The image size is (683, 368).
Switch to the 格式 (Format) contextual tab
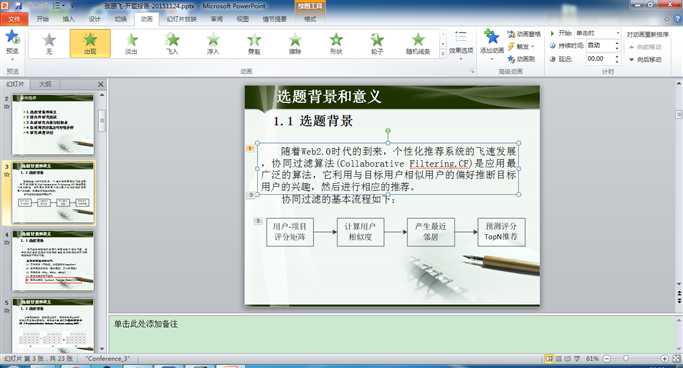coord(310,19)
